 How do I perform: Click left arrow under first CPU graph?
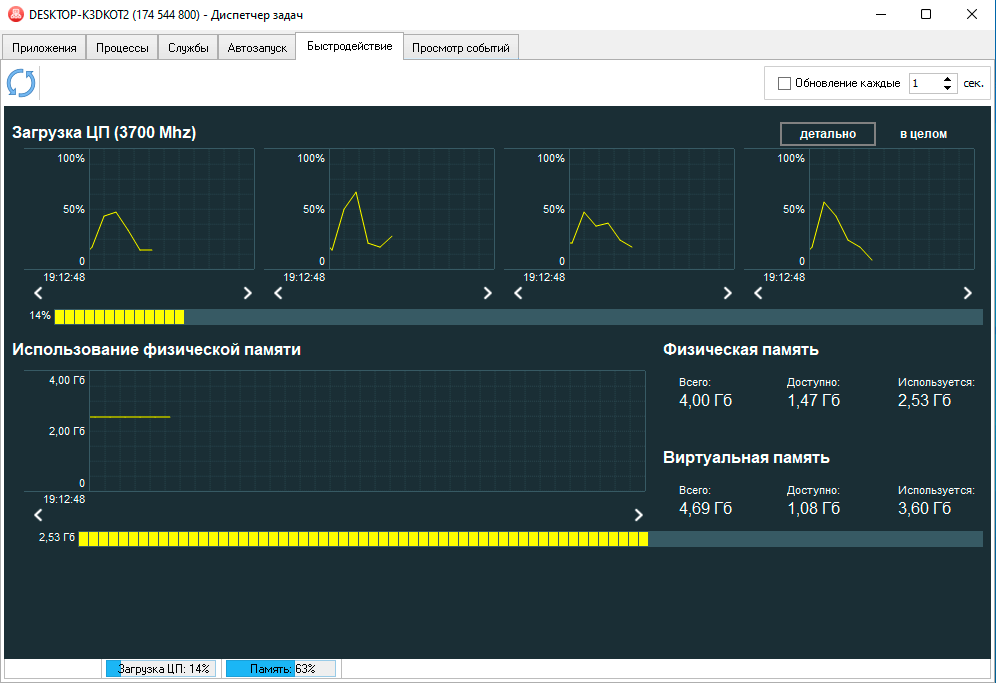pos(38,293)
